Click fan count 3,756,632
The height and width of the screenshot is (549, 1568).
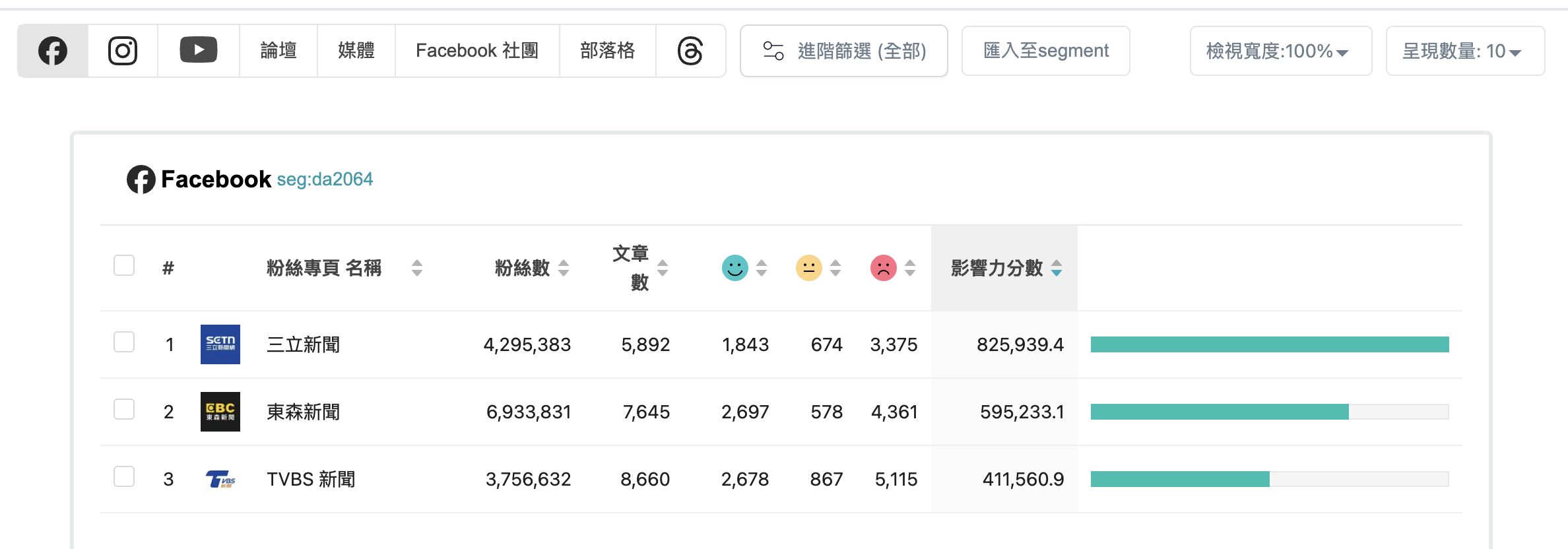coord(529,479)
